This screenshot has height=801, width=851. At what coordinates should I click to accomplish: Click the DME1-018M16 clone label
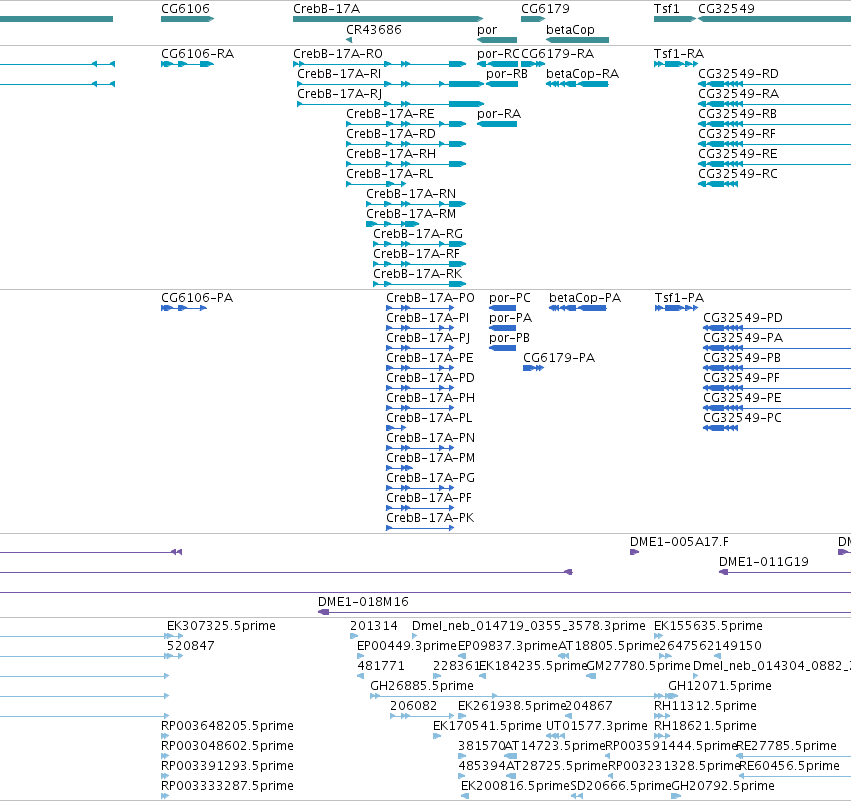click(363, 602)
